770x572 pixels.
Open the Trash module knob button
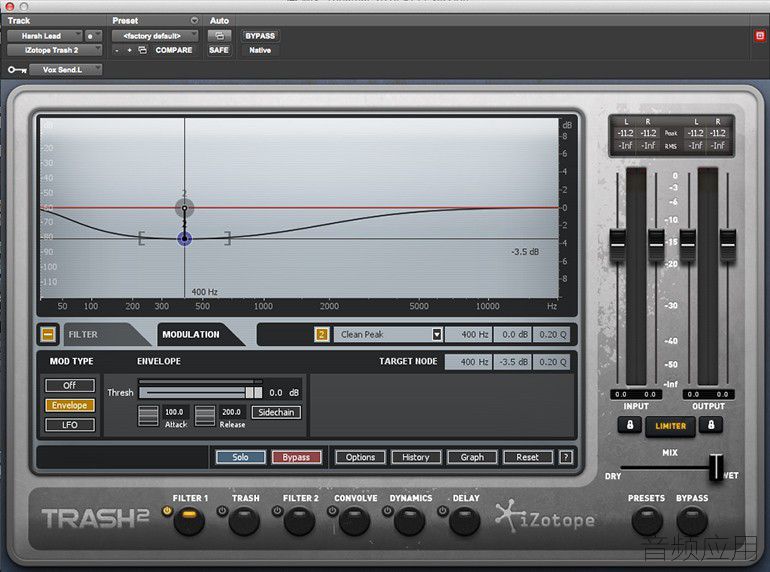(x=244, y=521)
